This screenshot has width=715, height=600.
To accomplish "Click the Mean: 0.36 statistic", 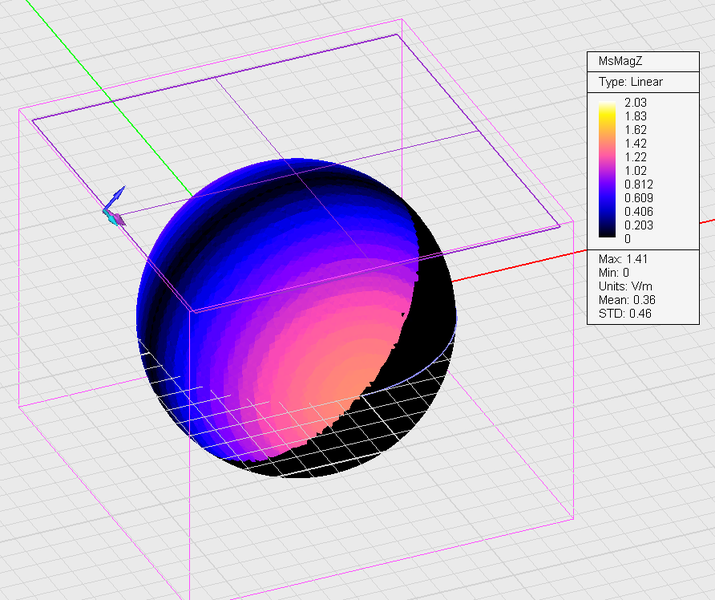I will coord(629,301).
